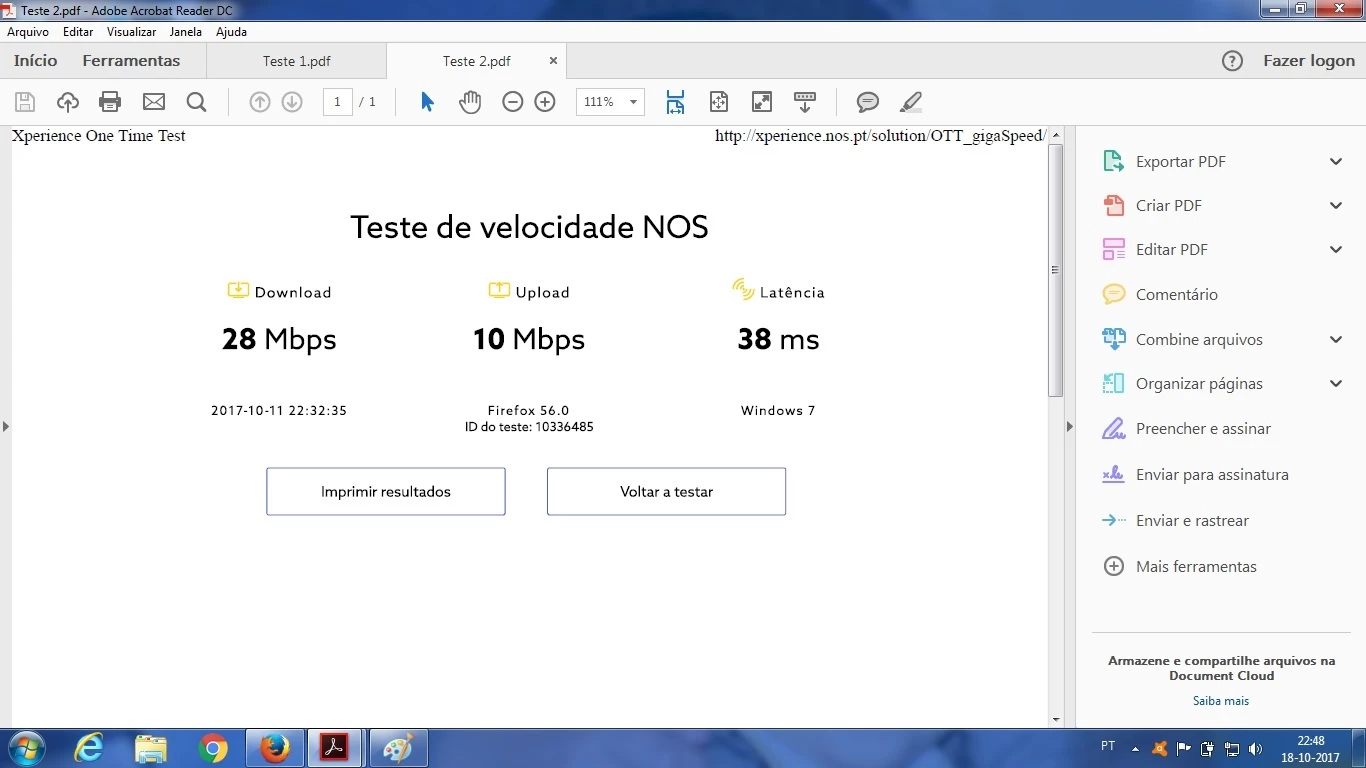Expand the Criar PDF options chevron
This screenshot has height=768, width=1366.
pyautogui.click(x=1336, y=206)
